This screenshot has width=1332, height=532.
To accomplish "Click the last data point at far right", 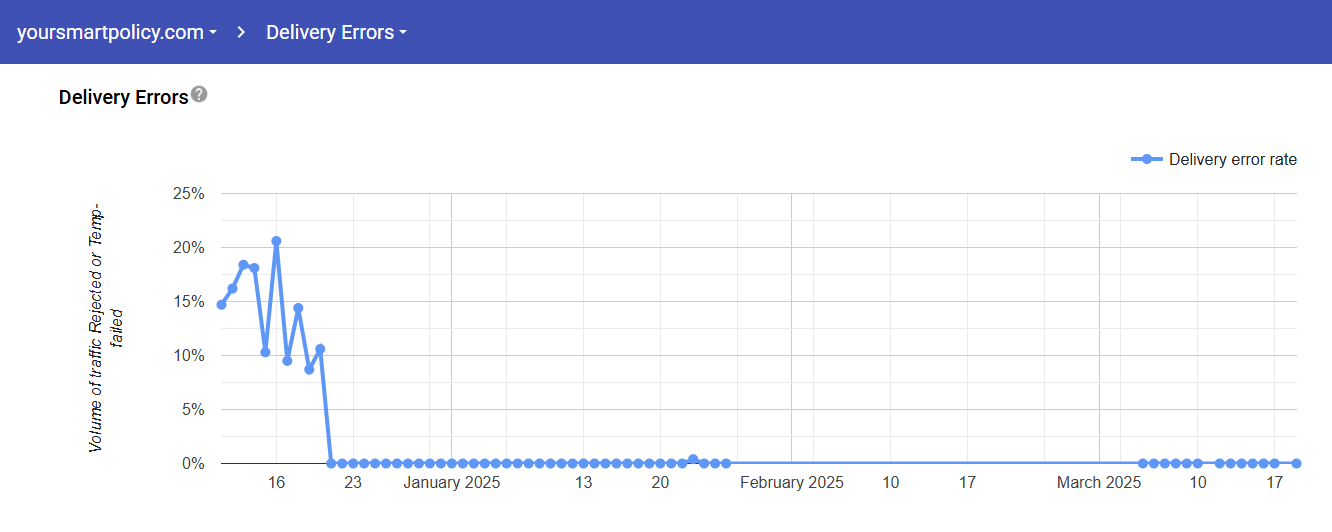I will [1296, 463].
